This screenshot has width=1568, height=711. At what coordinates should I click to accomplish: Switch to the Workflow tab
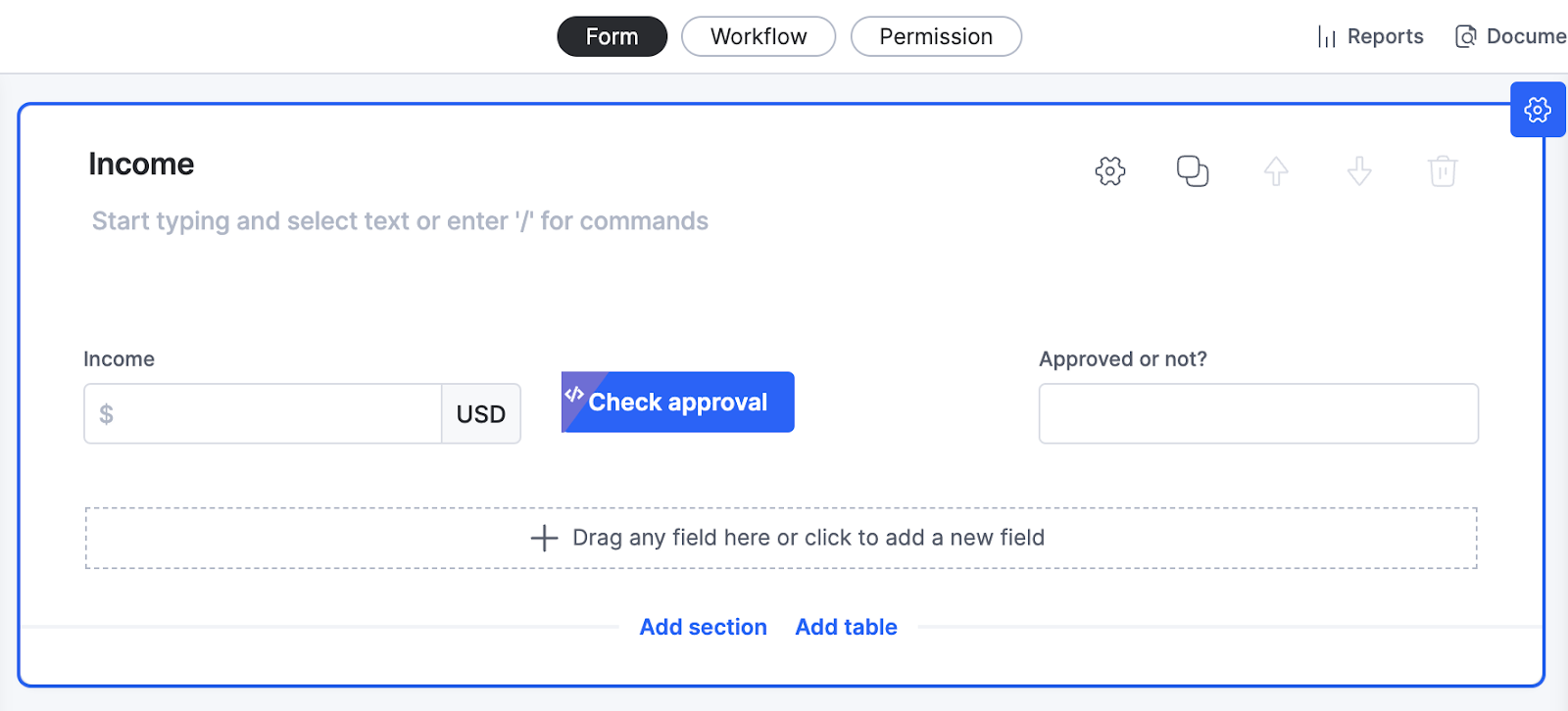759,36
